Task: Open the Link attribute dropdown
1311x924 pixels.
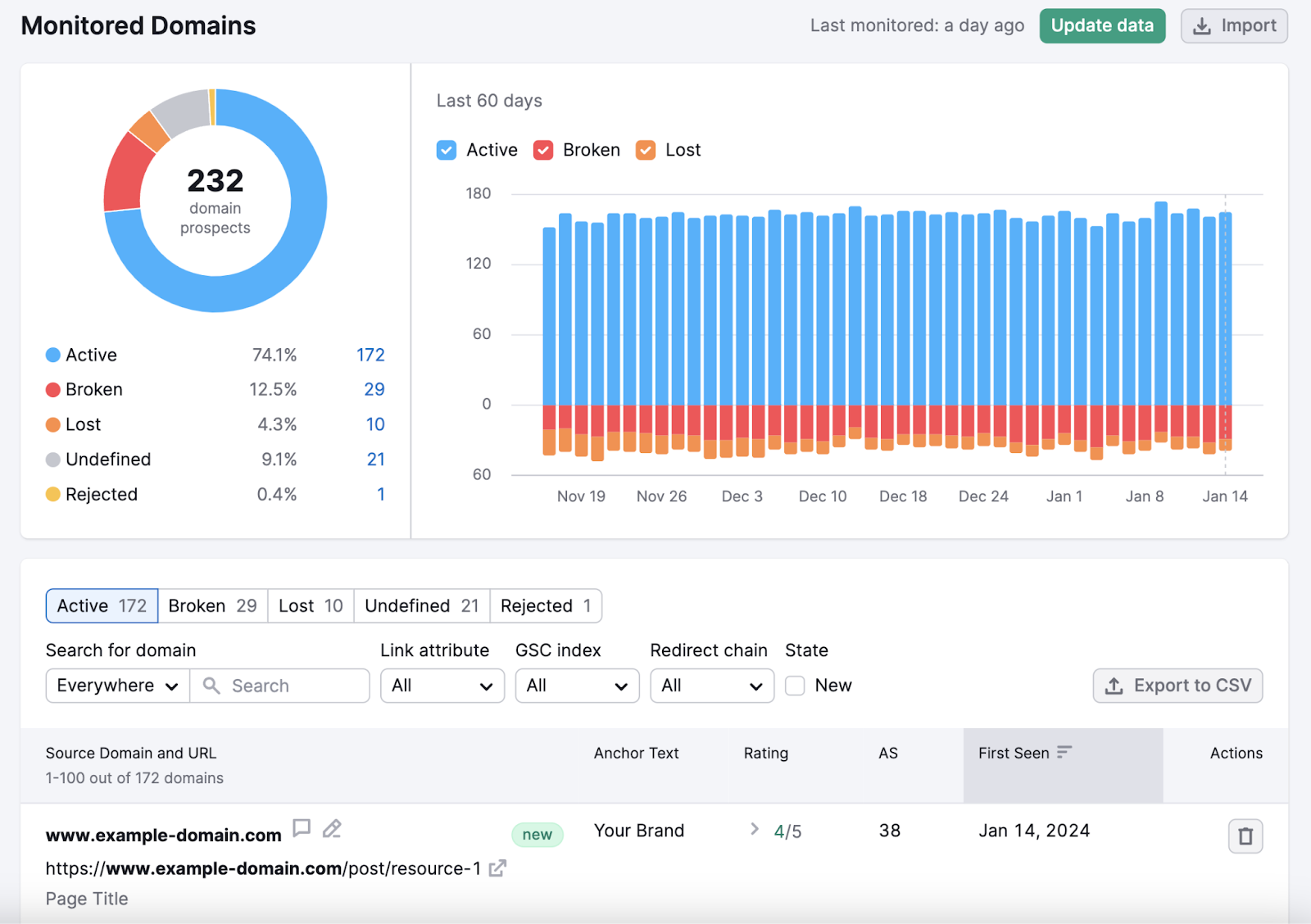Action: click(442, 686)
